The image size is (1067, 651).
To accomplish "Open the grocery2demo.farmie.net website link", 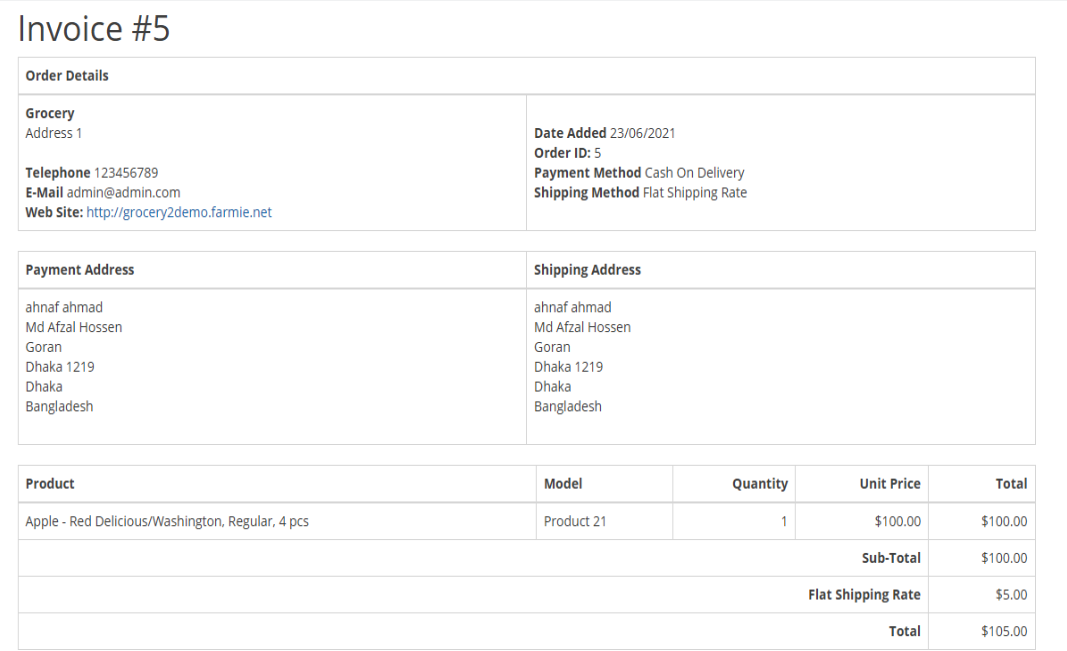I will point(178,212).
